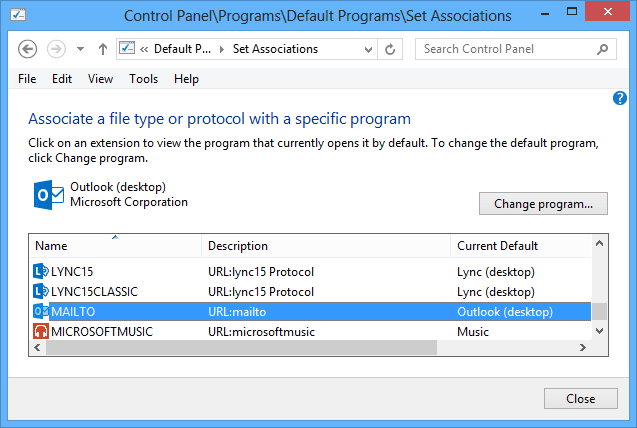Maximize the Set Associations window

pos(572,11)
